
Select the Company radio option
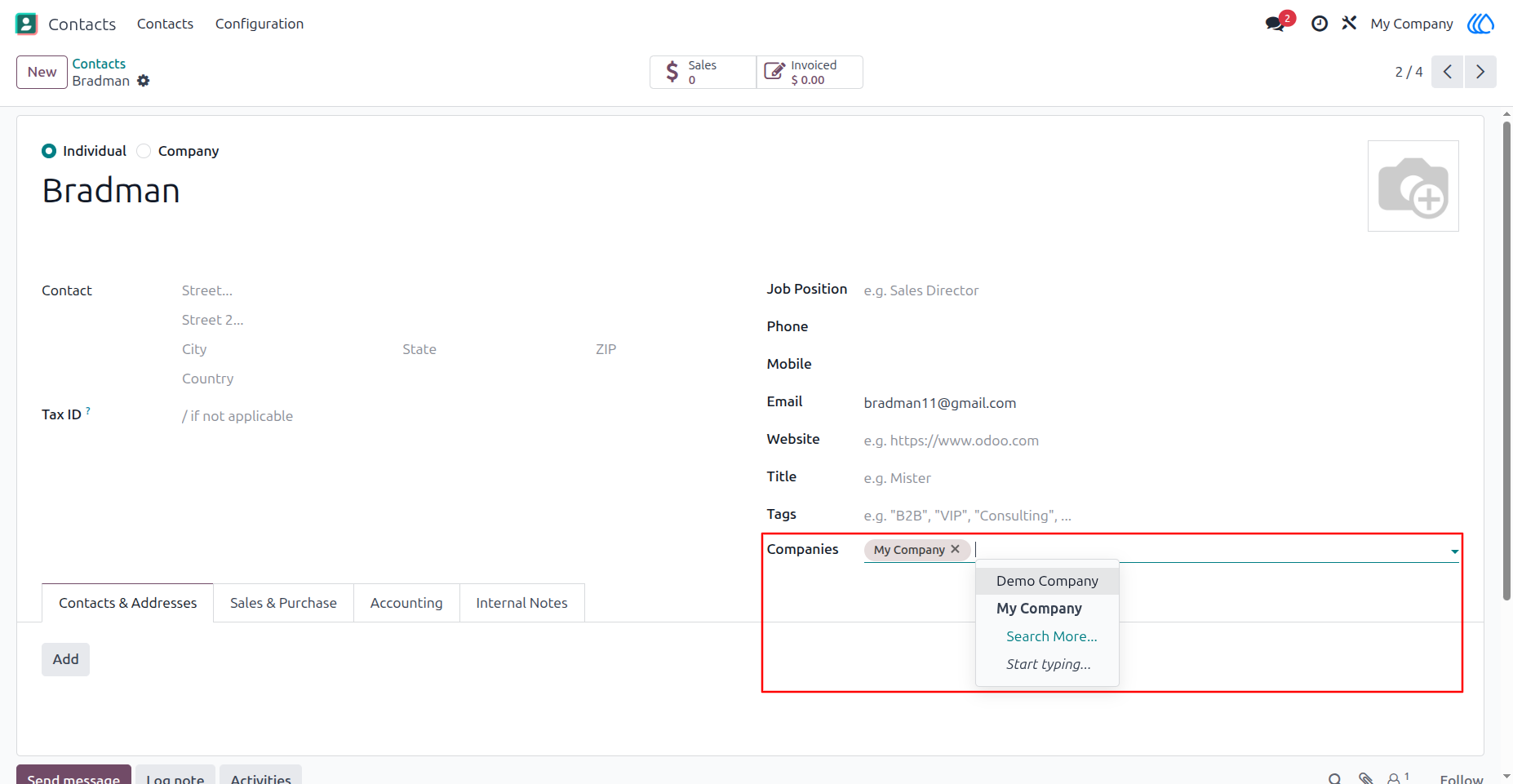point(144,151)
